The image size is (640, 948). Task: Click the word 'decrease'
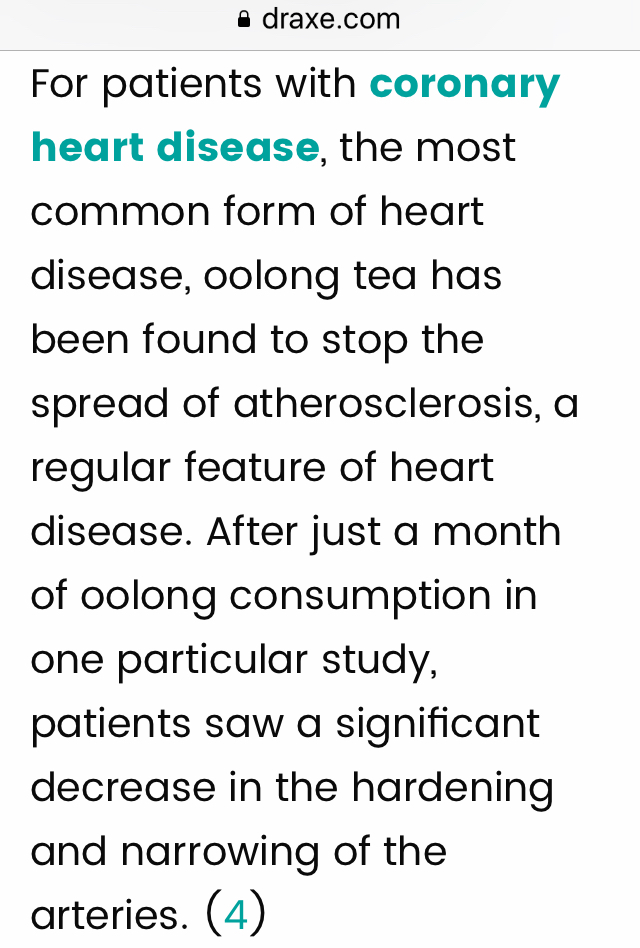coord(123,788)
